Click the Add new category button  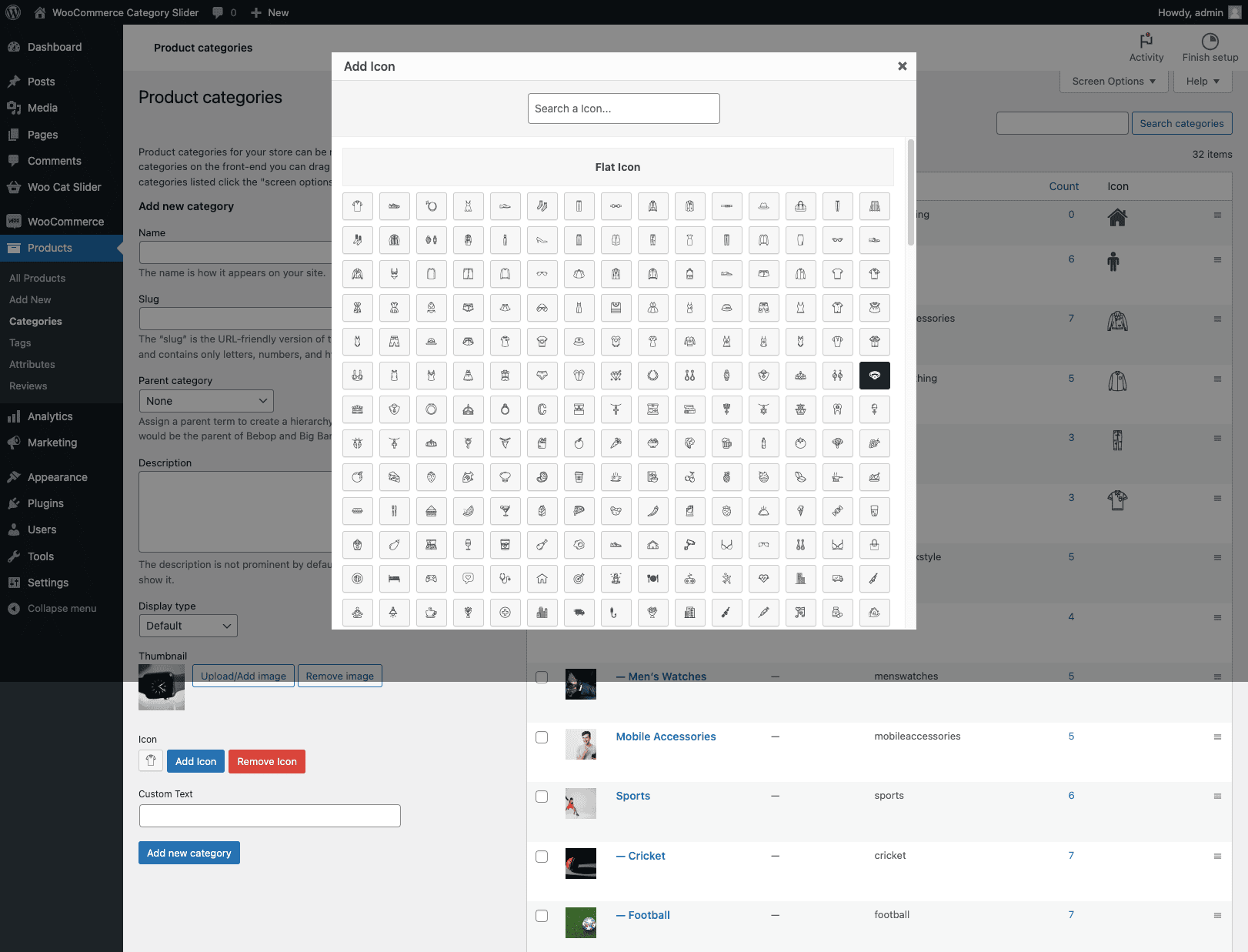tap(189, 853)
